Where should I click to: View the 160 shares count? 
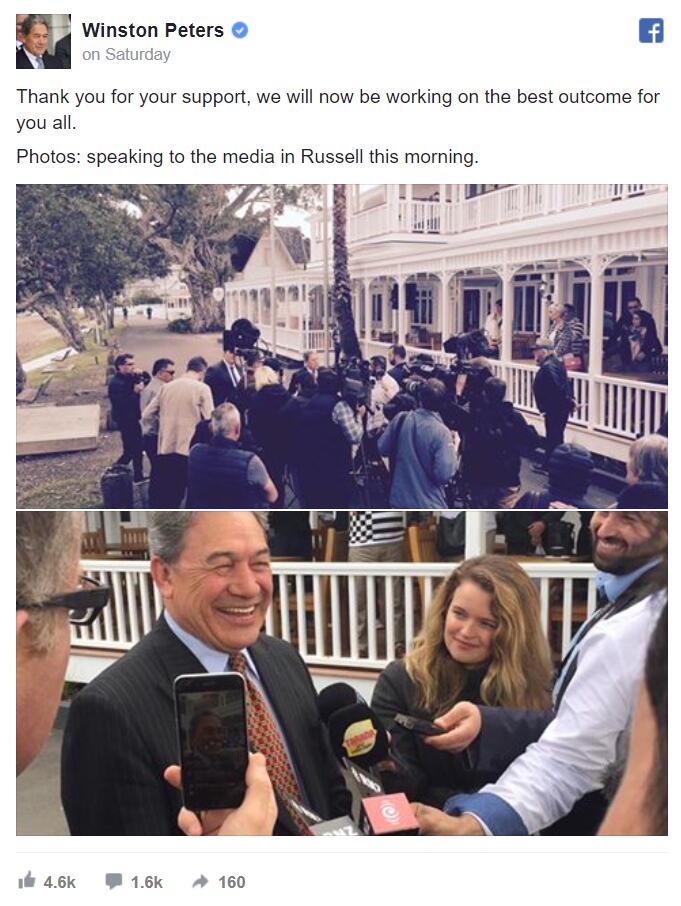point(232,882)
